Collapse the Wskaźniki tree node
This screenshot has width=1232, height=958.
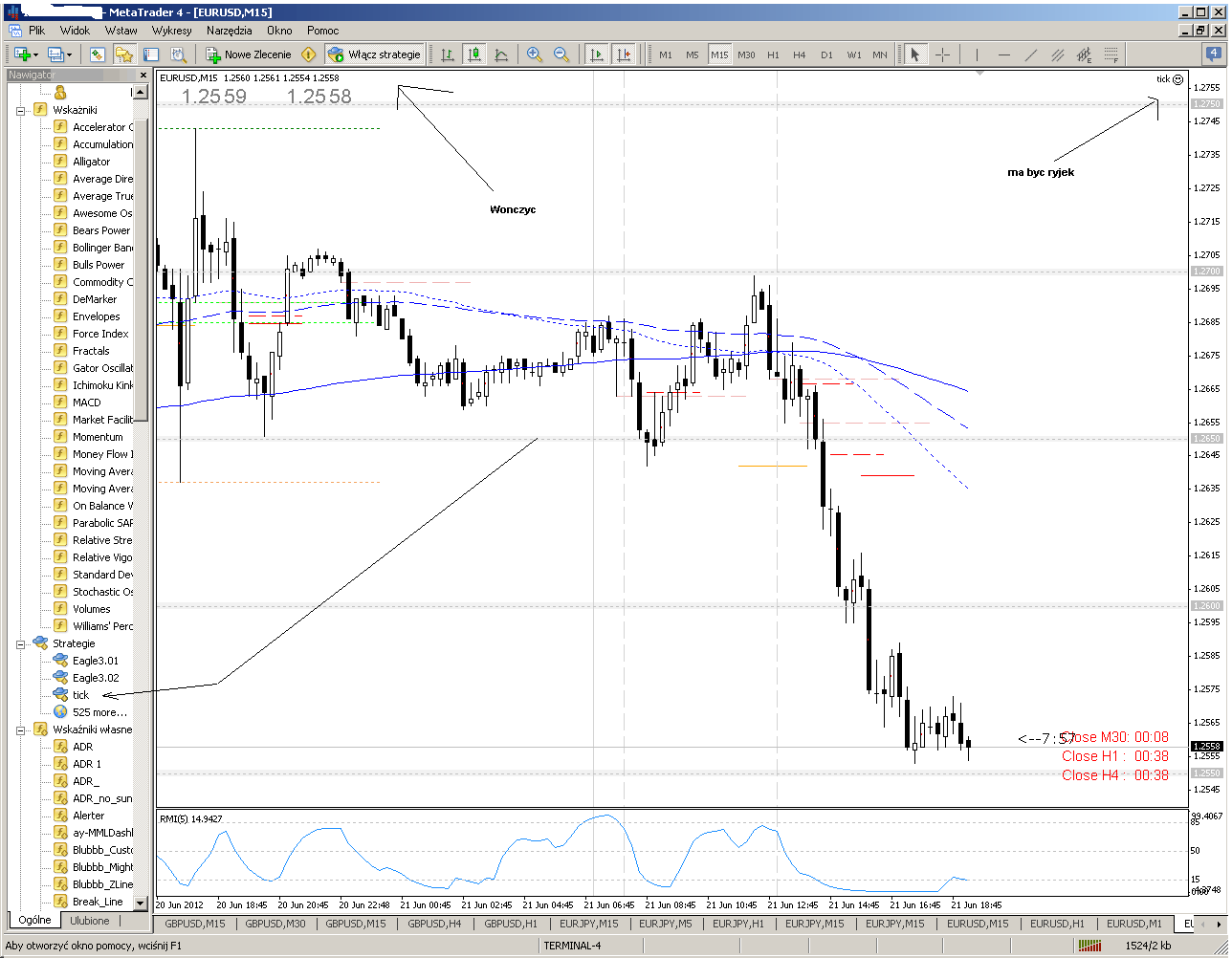20,110
